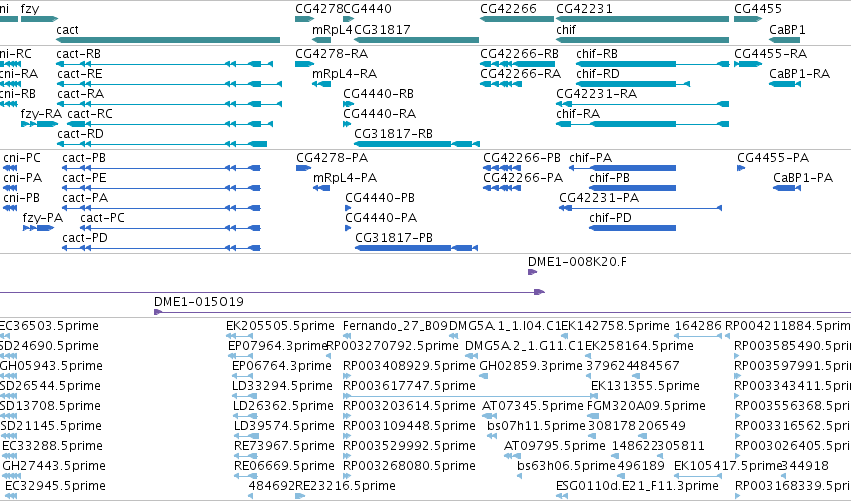Click the mRpL4 gene label
Screen dimensions: 851x501
332,30
